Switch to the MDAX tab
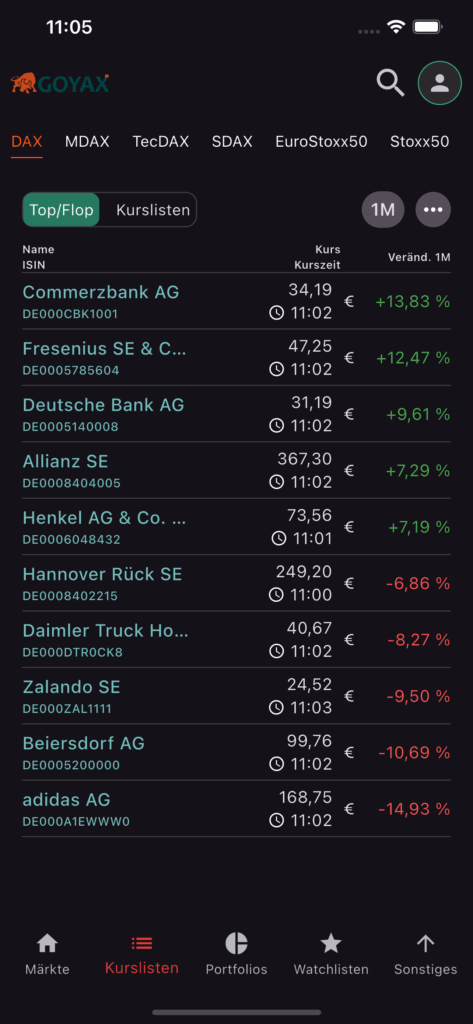Viewport: 473px width, 1024px height. pyautogui.click(x=87, y=142)
